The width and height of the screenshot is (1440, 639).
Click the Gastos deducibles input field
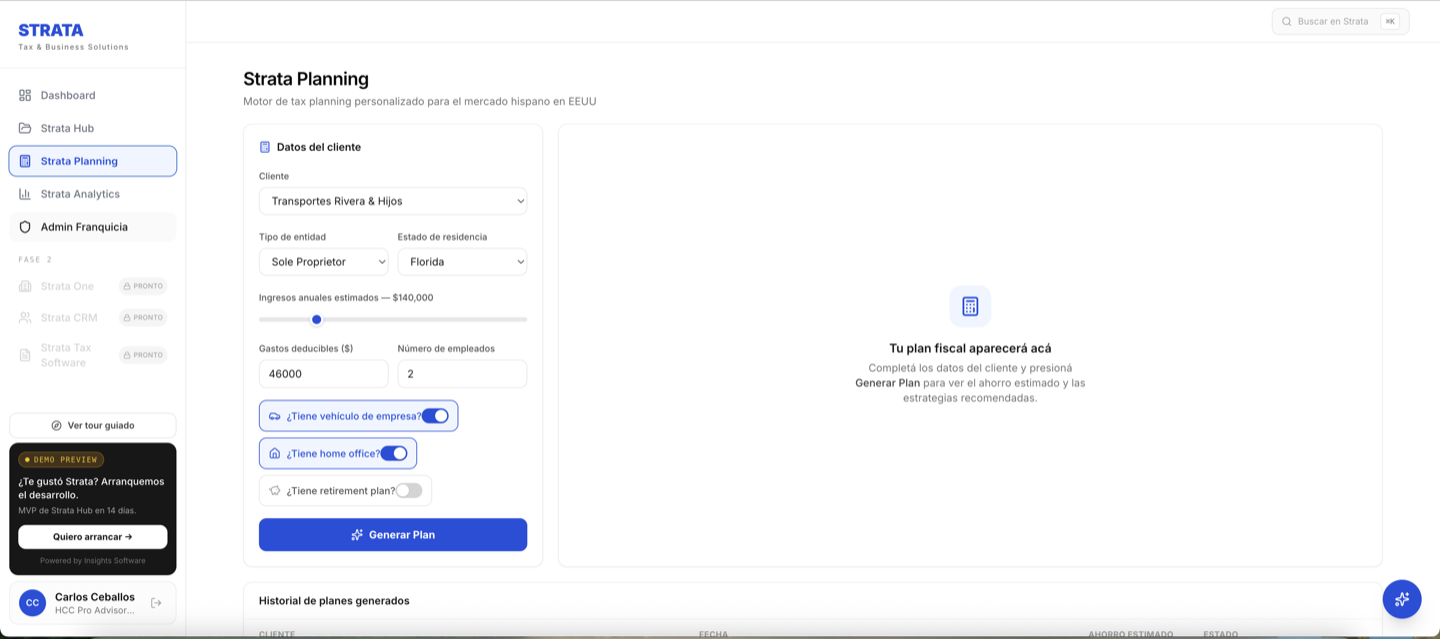pos(324,374)
